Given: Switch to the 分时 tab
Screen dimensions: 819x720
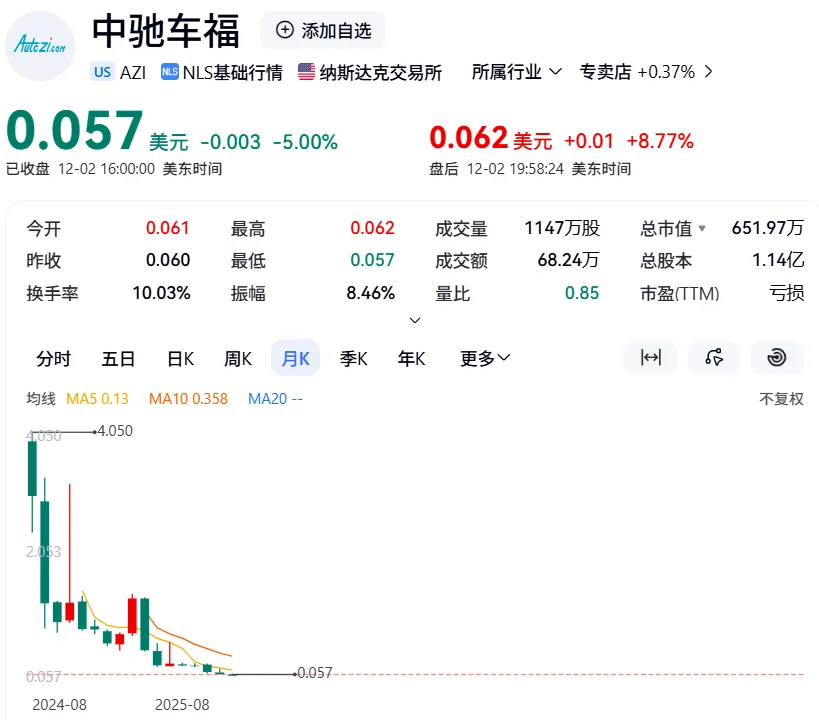Looking at the screenshot, I should click(53, 357).
